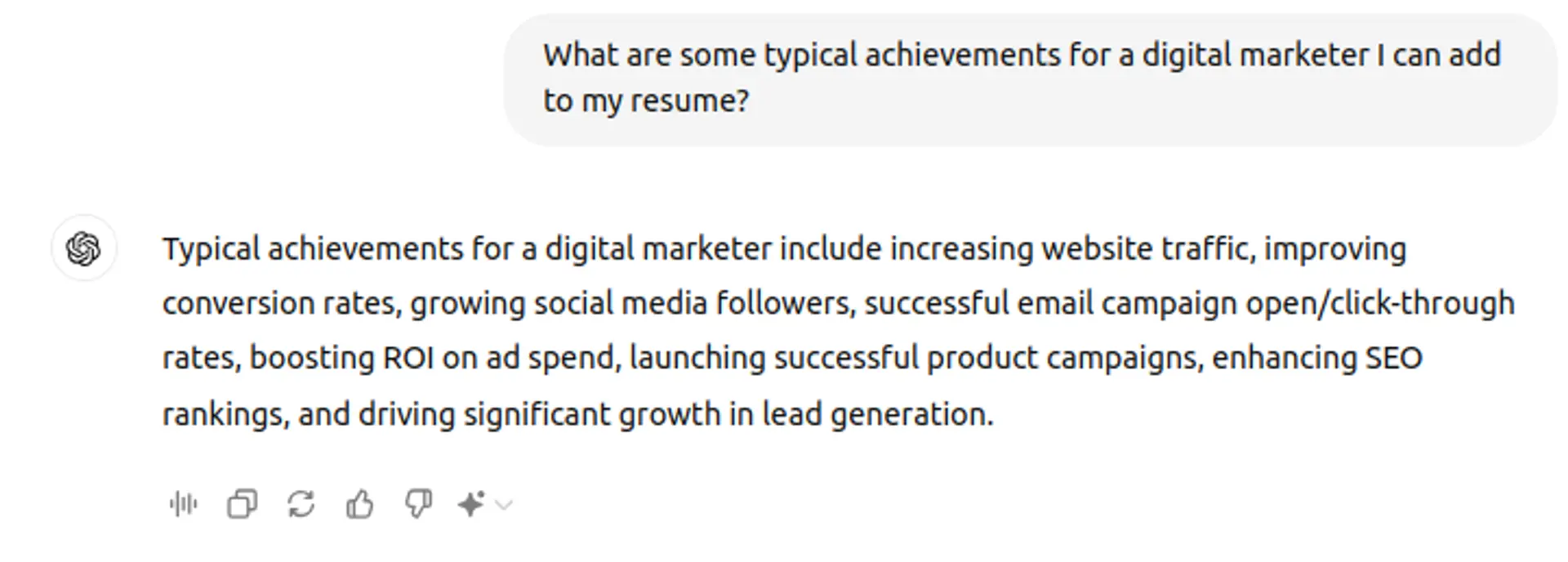
Task: Click the user's message bubble
Action: (x=1029, y=79)
